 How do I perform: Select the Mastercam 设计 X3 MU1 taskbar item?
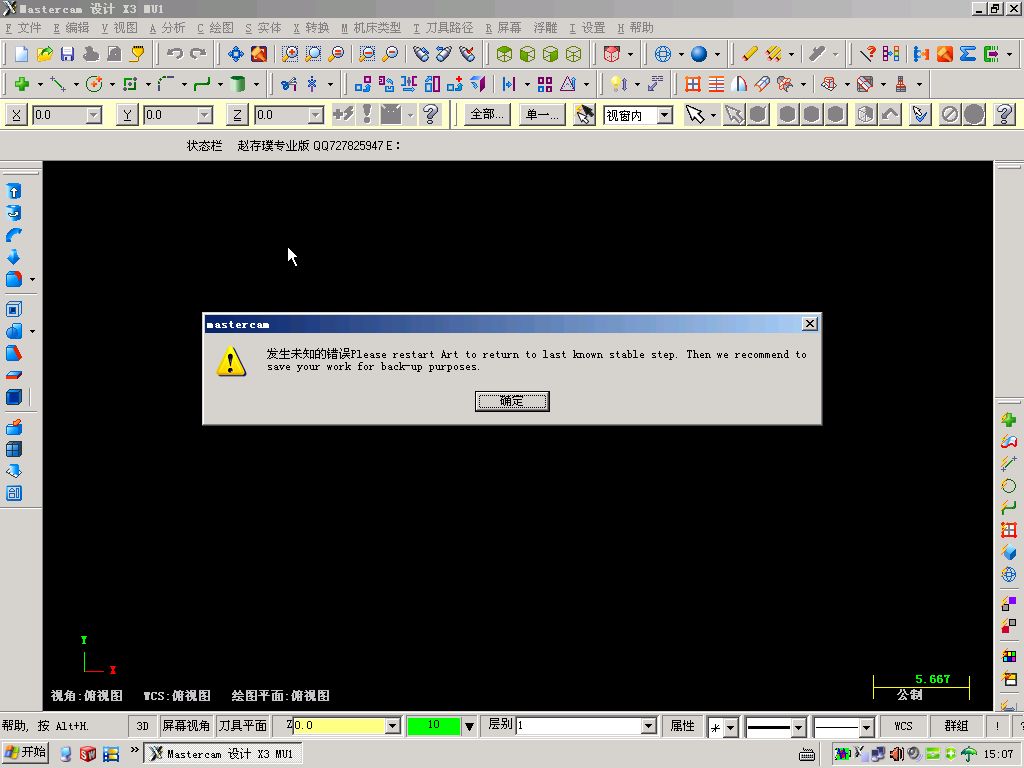tap(222, 754)
